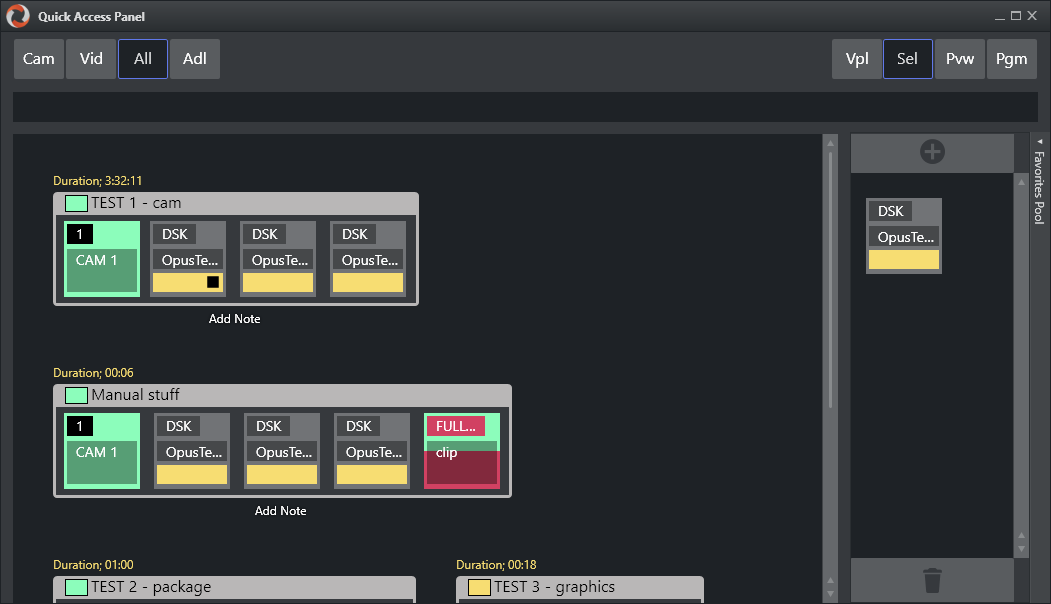Select the red FULL clip item

[x=461, y=451]
